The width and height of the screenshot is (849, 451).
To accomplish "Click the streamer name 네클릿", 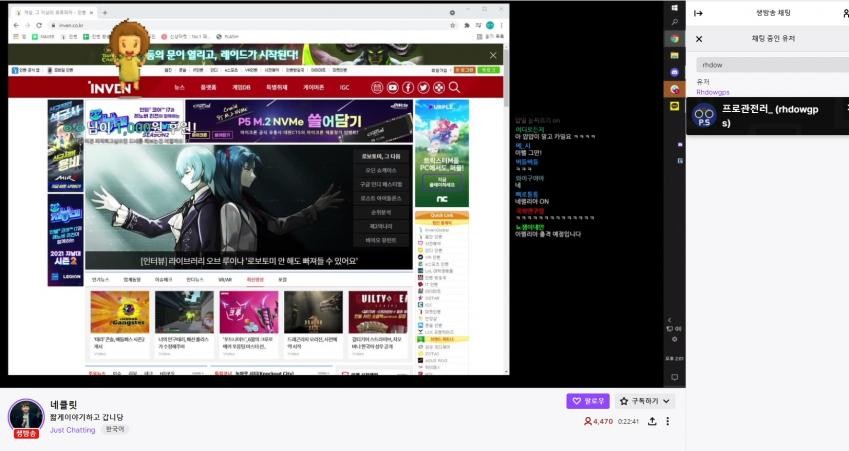I will [64, 404].
